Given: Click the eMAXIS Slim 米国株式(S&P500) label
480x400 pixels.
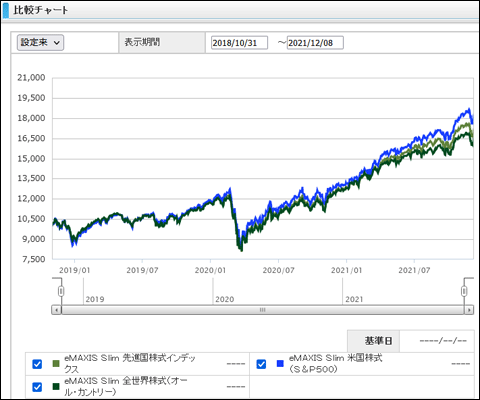Looking at the screenshot, I should click(x=335, y=363).
